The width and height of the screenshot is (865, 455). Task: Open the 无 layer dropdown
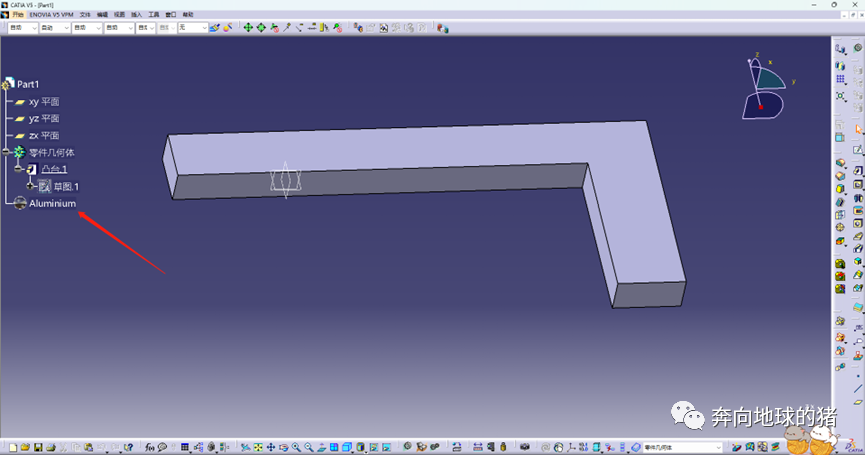click(193, 28)
